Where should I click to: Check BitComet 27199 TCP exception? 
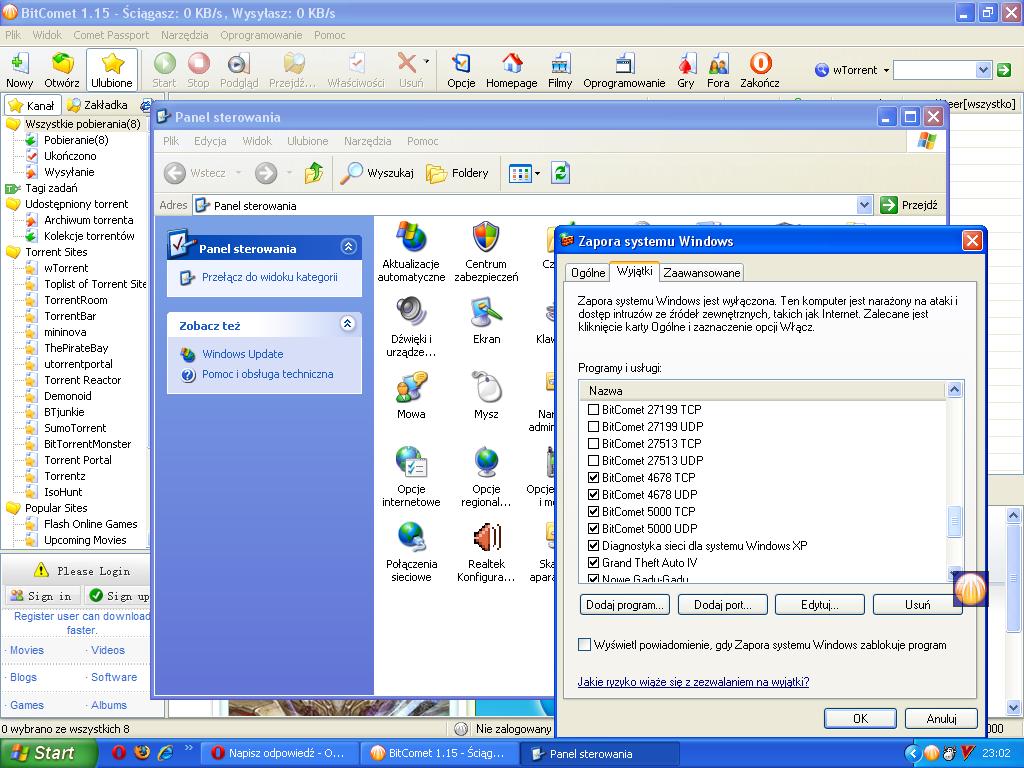point(594,410)
